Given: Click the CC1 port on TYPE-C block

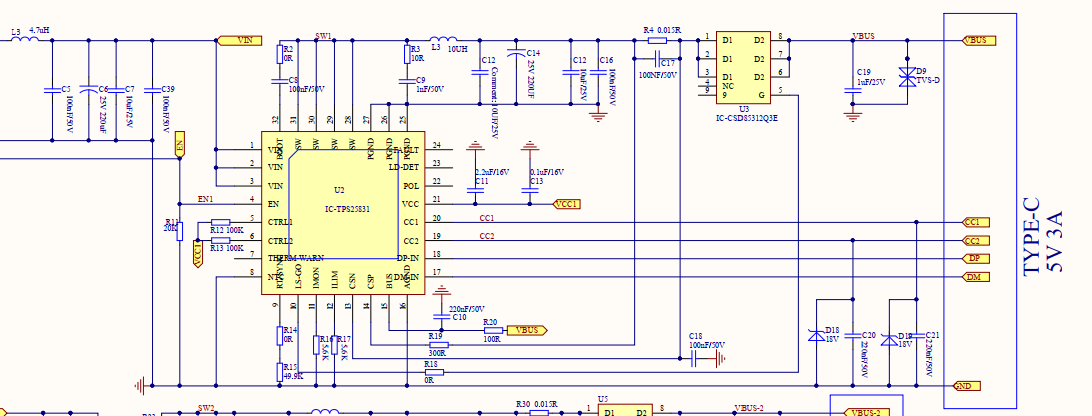Looking at the screenshot, I should click(974, 222).
